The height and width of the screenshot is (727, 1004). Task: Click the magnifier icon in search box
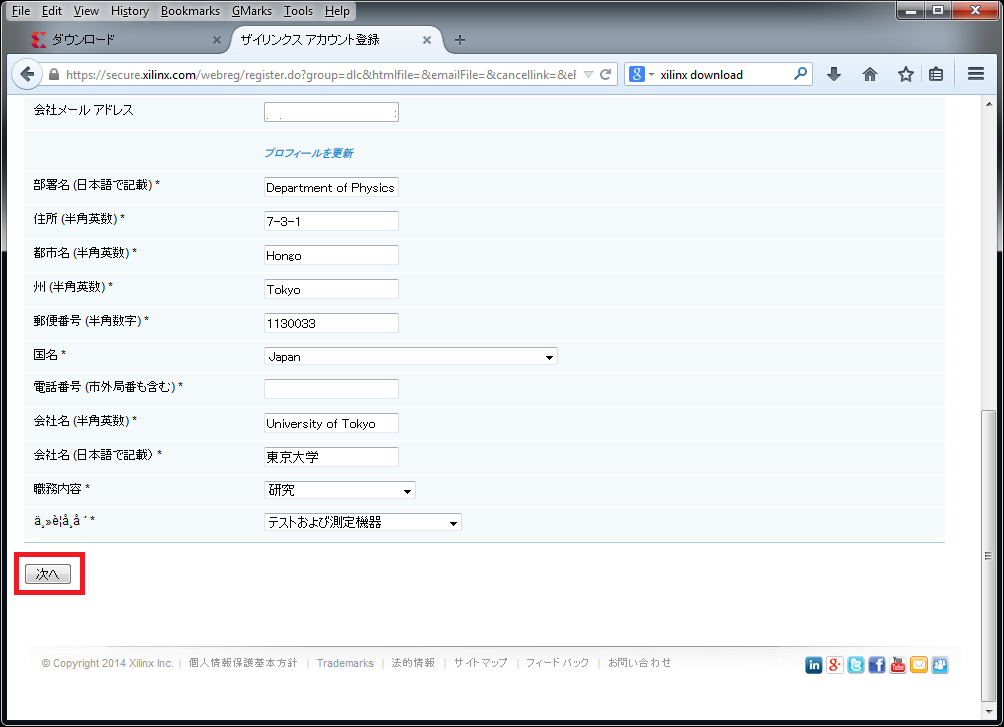coord(800,74)
